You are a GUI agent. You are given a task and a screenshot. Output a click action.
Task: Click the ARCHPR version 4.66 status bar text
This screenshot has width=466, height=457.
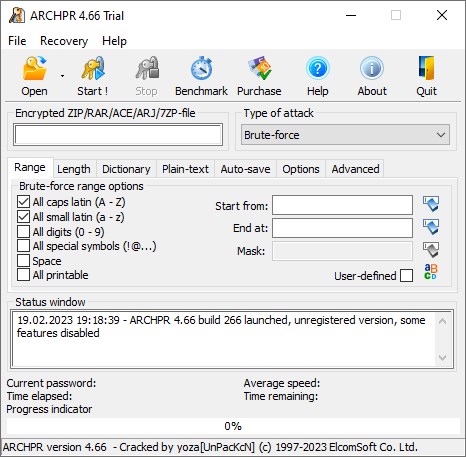coord(210,447)
